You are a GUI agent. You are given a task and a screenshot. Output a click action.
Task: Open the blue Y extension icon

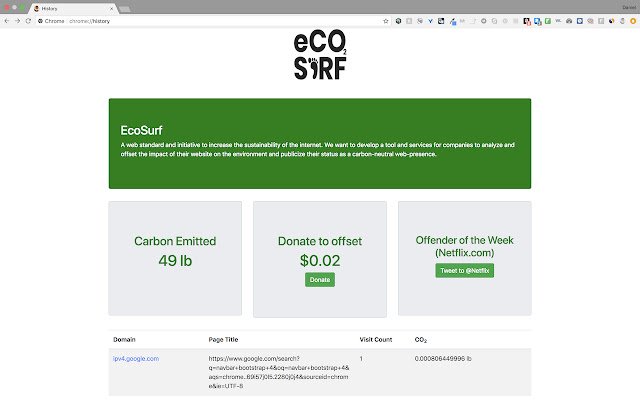pos(430,21)
